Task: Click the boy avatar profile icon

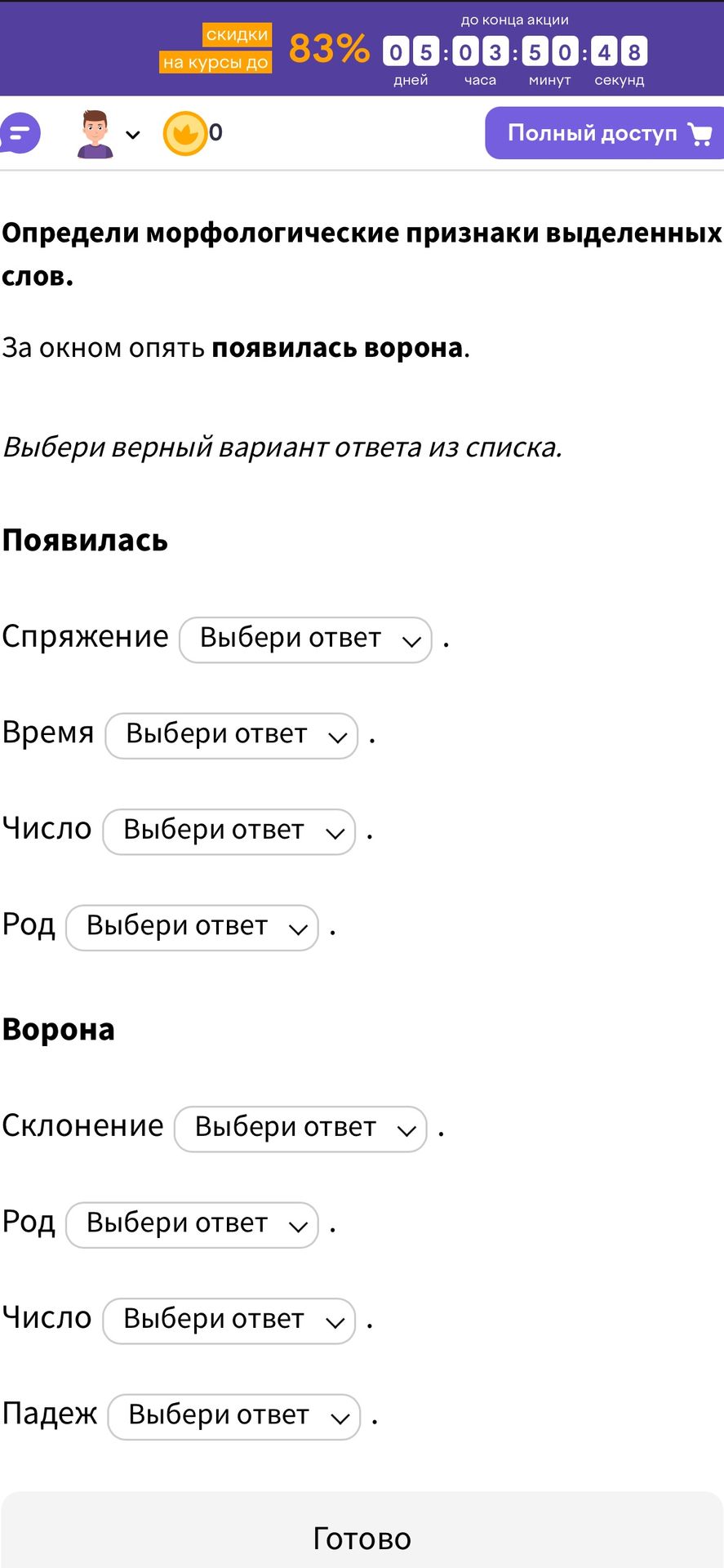Action: pyautogui.click(x=95, y=134)
